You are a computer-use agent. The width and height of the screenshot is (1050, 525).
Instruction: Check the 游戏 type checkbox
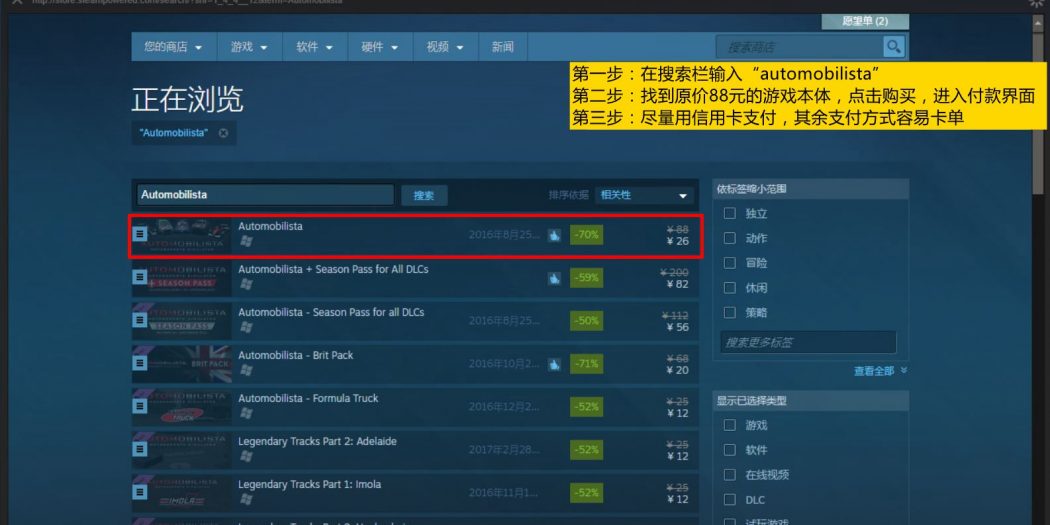point(730,425)
